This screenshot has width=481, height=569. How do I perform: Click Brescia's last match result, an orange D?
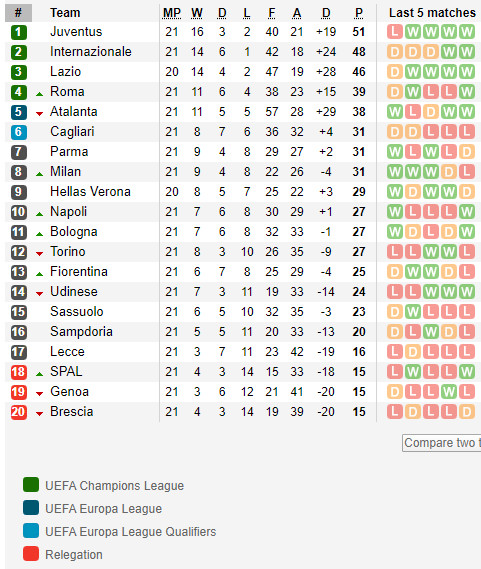pos(467,412)
